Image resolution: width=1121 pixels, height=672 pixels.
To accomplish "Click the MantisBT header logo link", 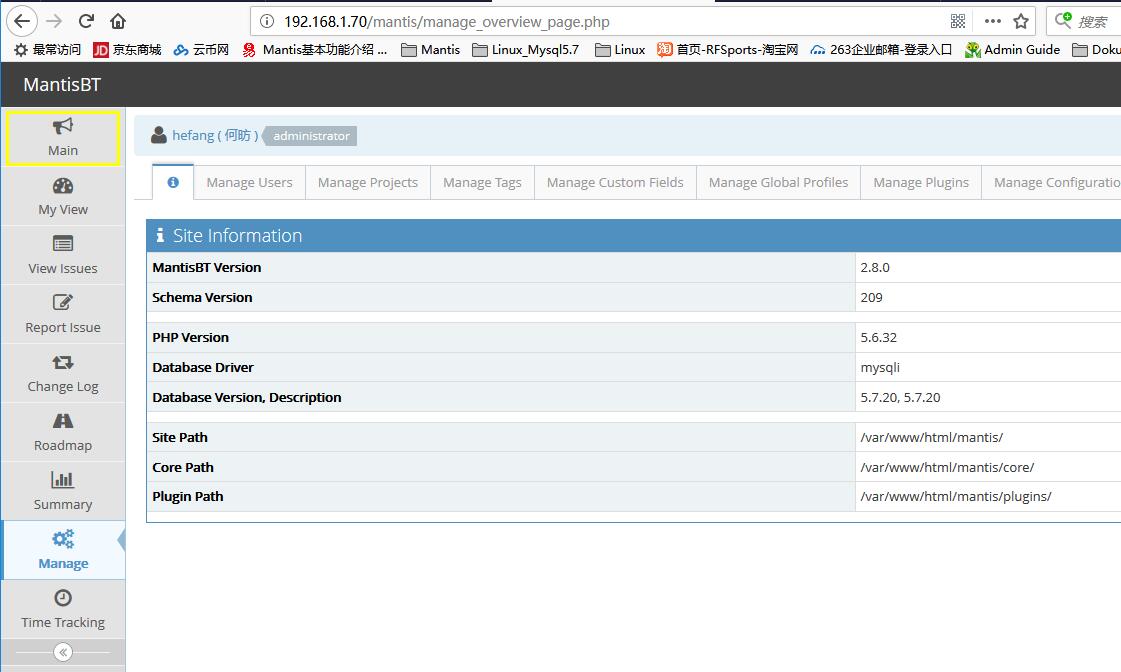I will (62, 85).
